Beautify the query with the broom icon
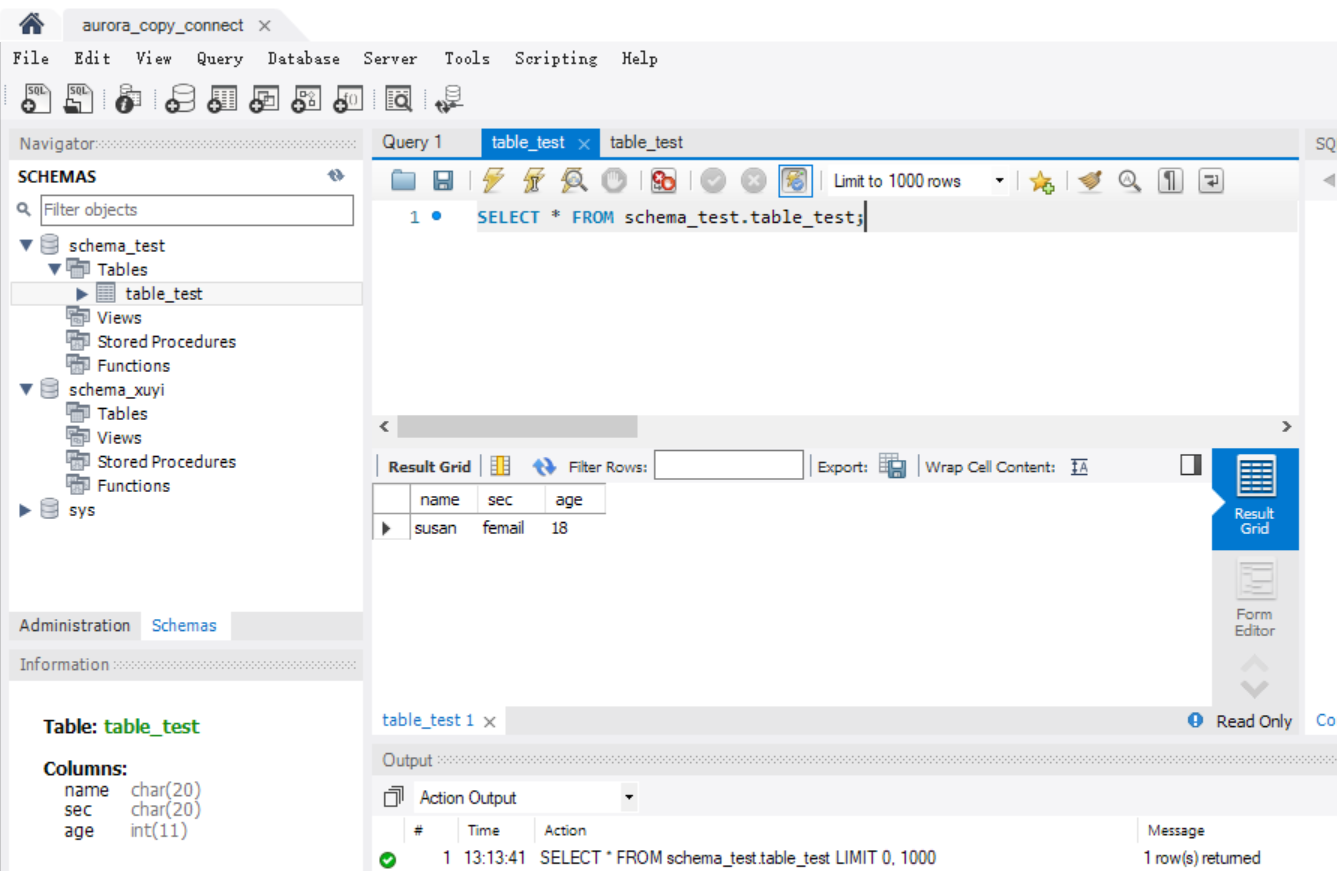Viewport: 1337px width, 871px height. [x=1090, y=181]
